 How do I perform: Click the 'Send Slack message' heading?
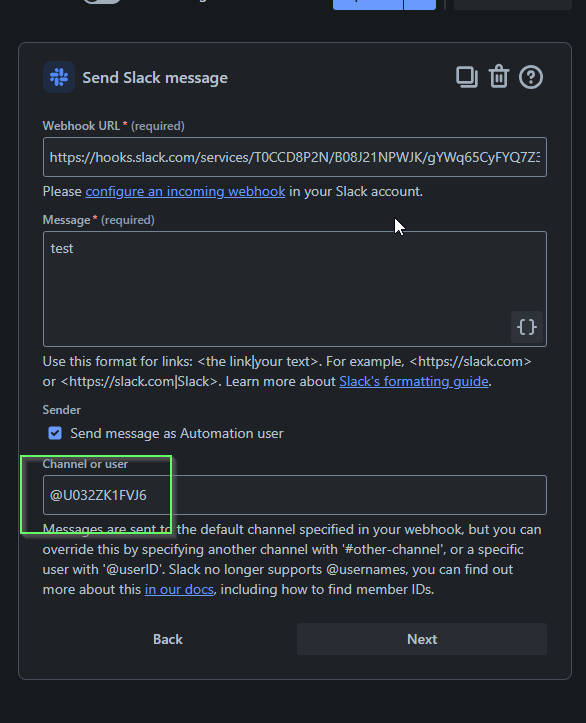155,77
